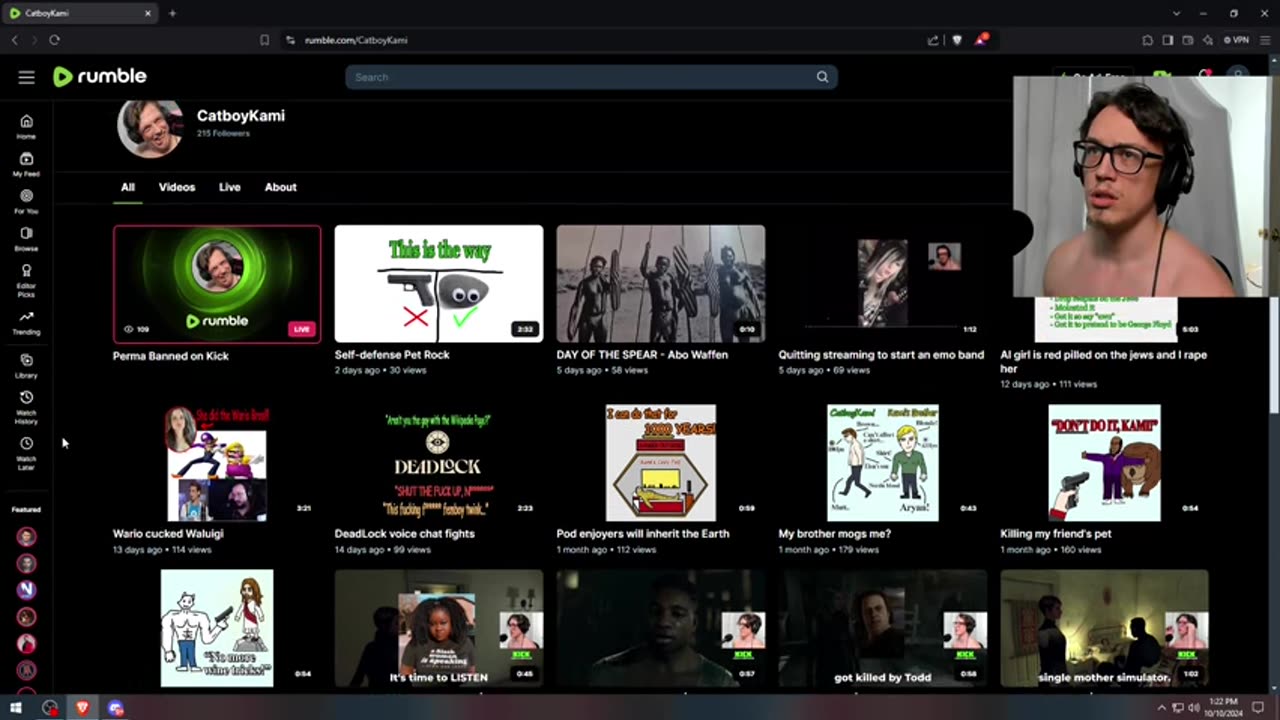The image size is (1280, 720).
Task: Select the All tab
Action: (x=128, y=187)
